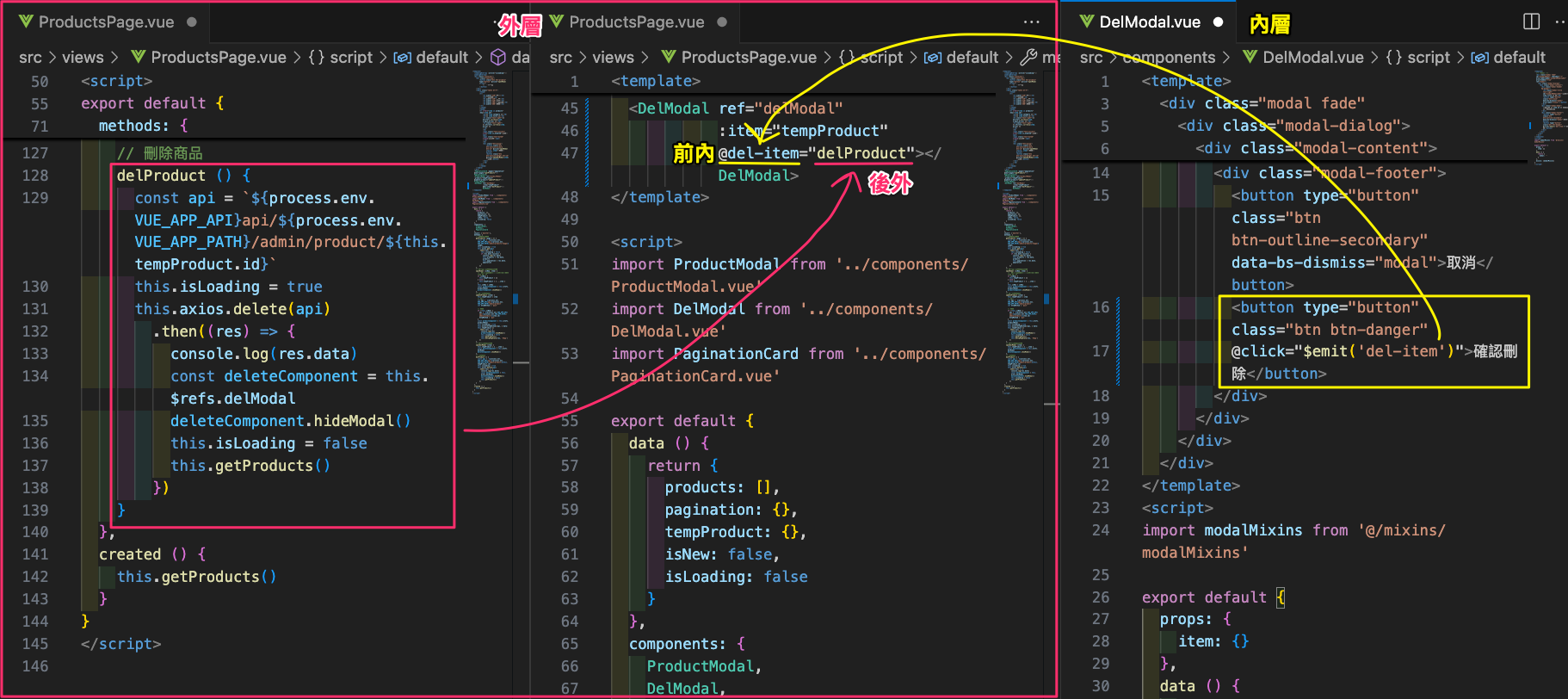
Task: Expand the default breadcrumb in middle editor
Action: click(x=972, y=58)
